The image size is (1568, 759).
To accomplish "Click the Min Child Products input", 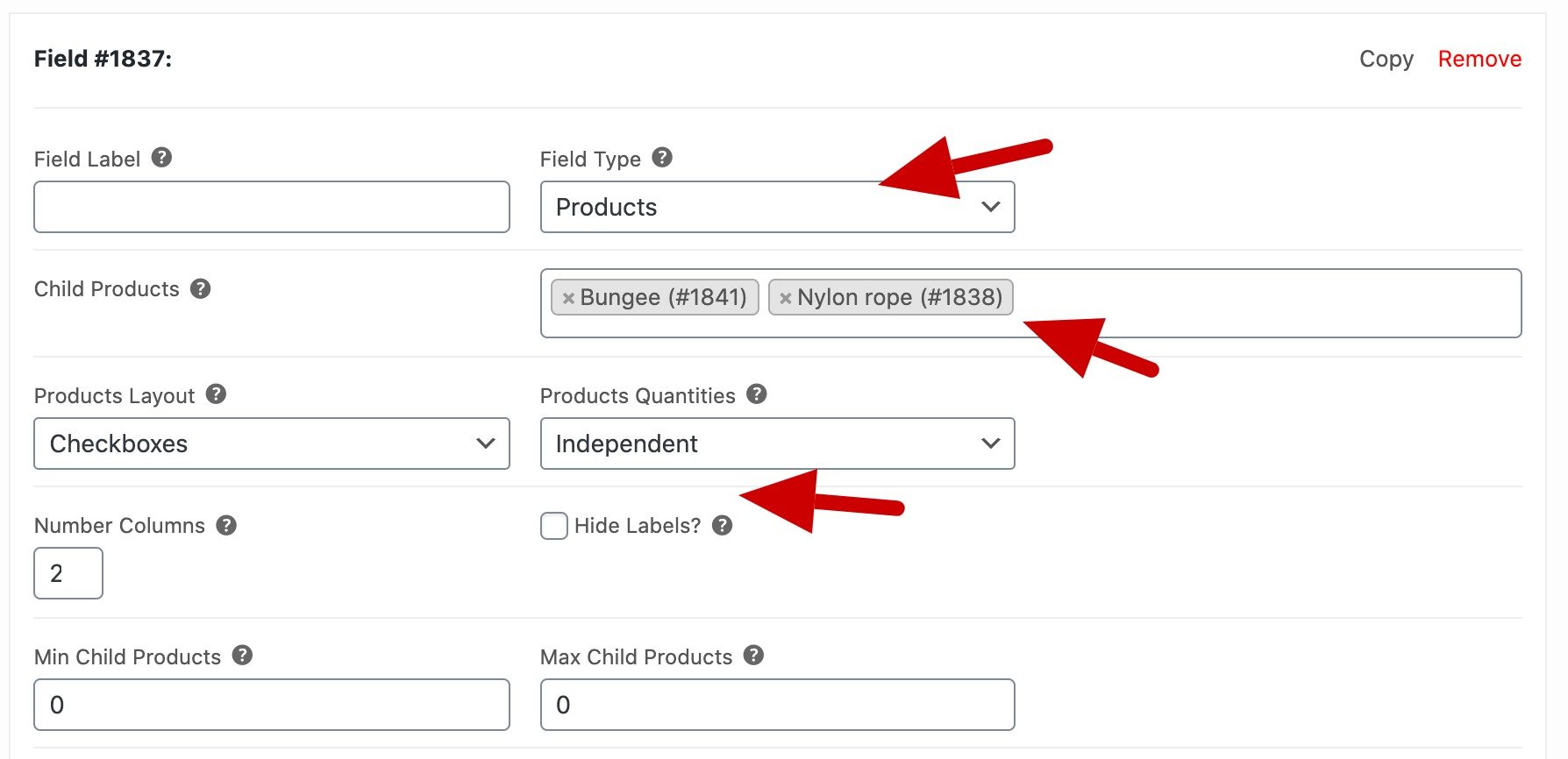I will coord(272,705).
